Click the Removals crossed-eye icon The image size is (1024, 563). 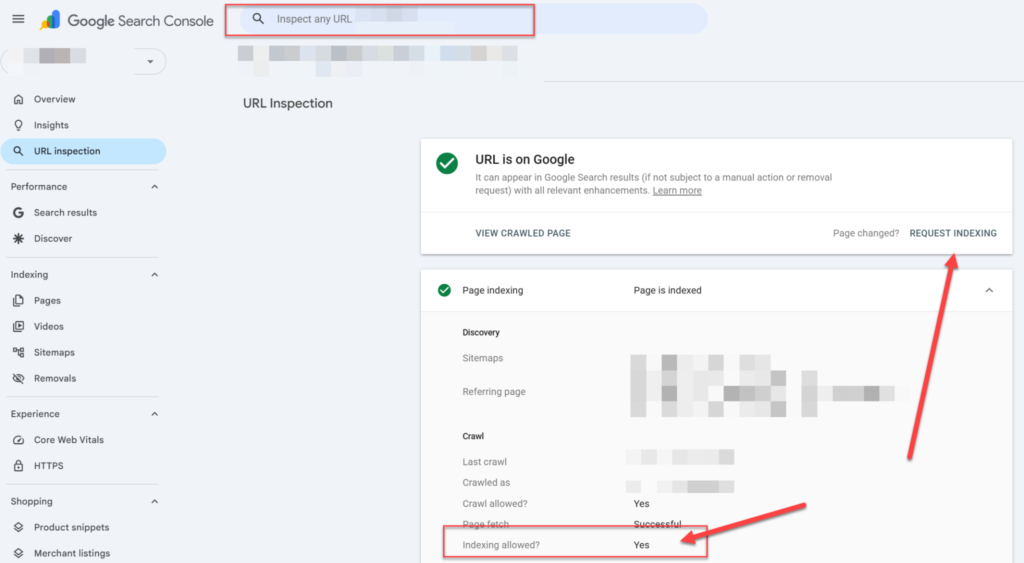point(18,378)
